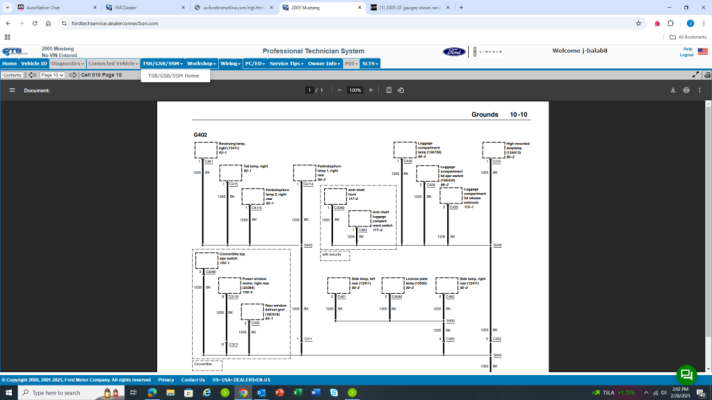The height and width of the screenshot is (400, 712).
Task: Open All Bookmarks folder
Action: point(688,37)
